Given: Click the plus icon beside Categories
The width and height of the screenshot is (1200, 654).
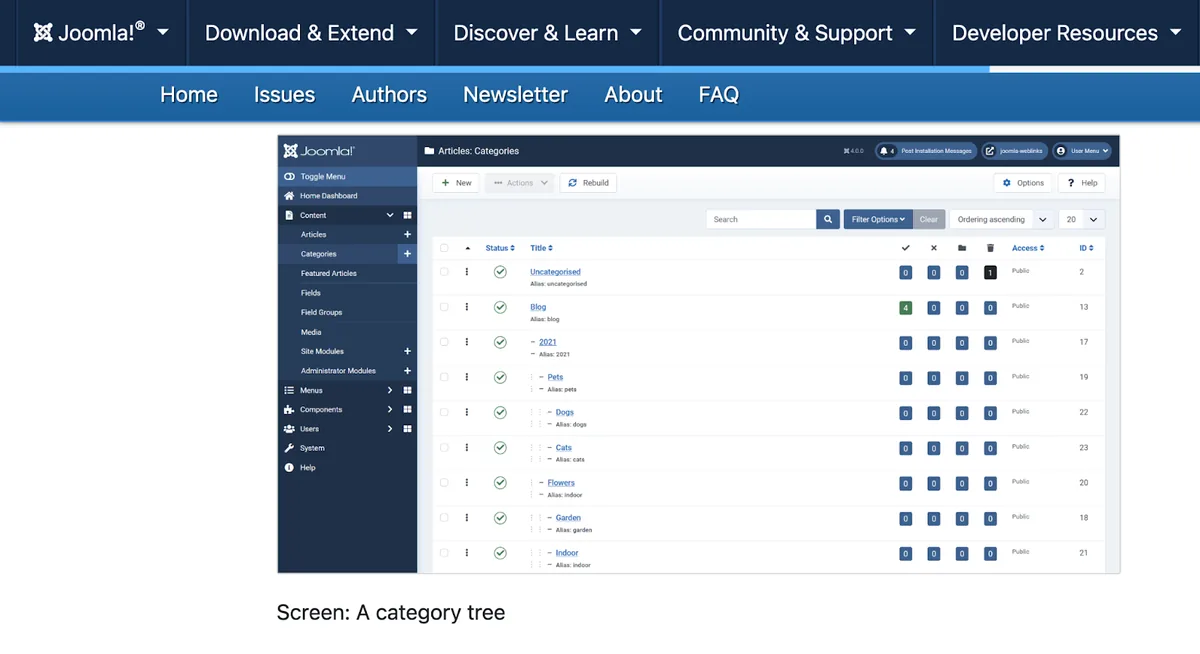Looking at the screenshot, I should (407, 254).
